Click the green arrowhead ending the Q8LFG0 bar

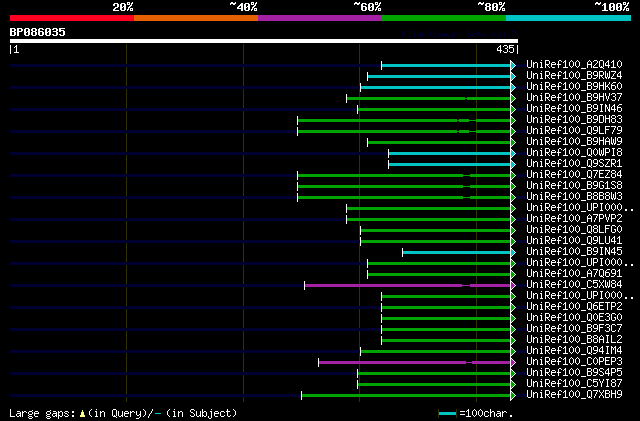click(x=513, y=231)
